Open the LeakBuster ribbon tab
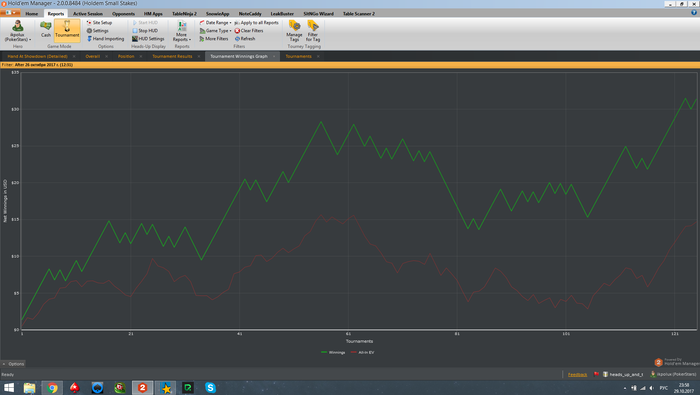The width and height of the screenshot is (700, 395). (x=282, y=14)
